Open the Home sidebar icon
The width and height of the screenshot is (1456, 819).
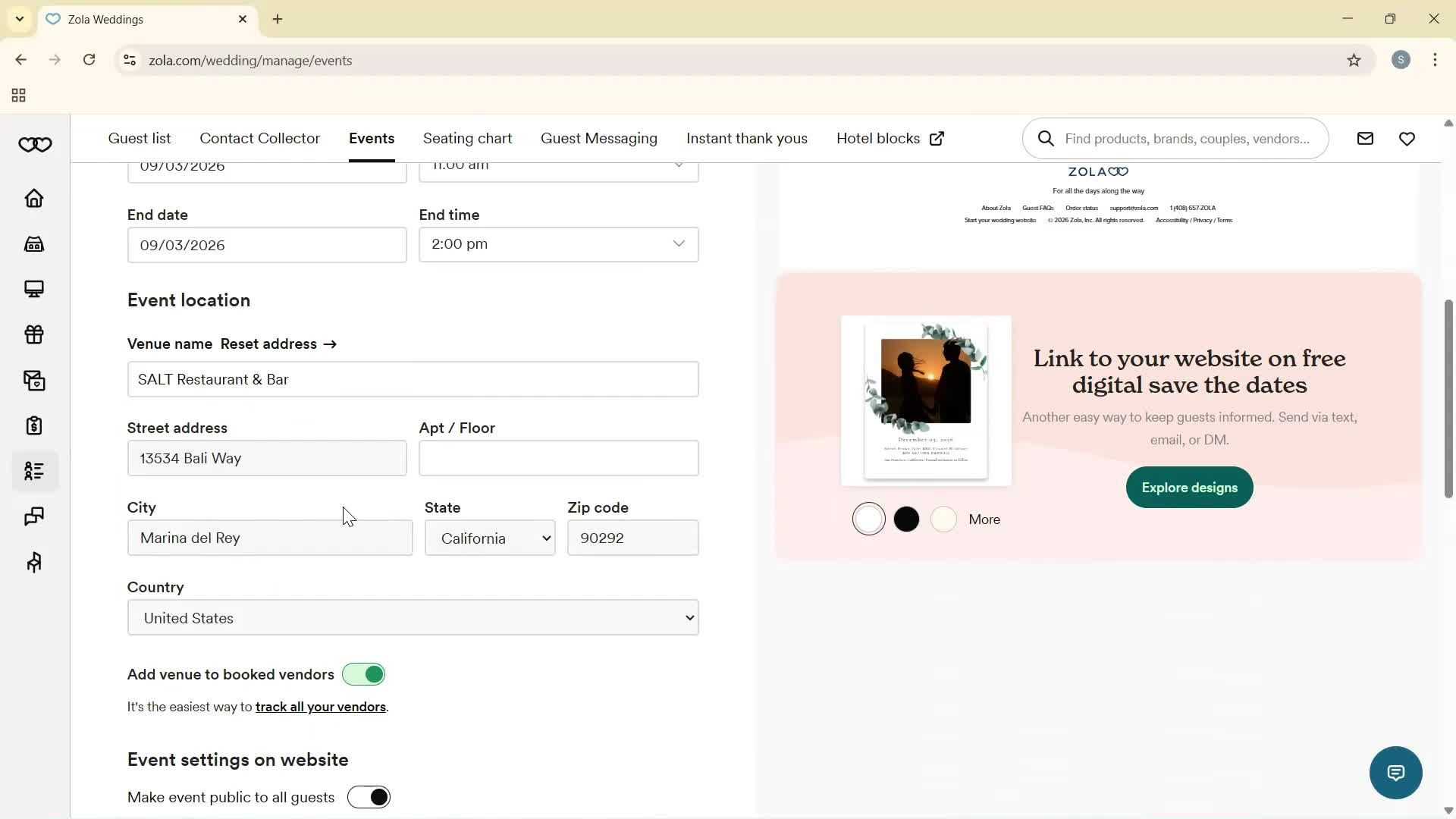33,198
